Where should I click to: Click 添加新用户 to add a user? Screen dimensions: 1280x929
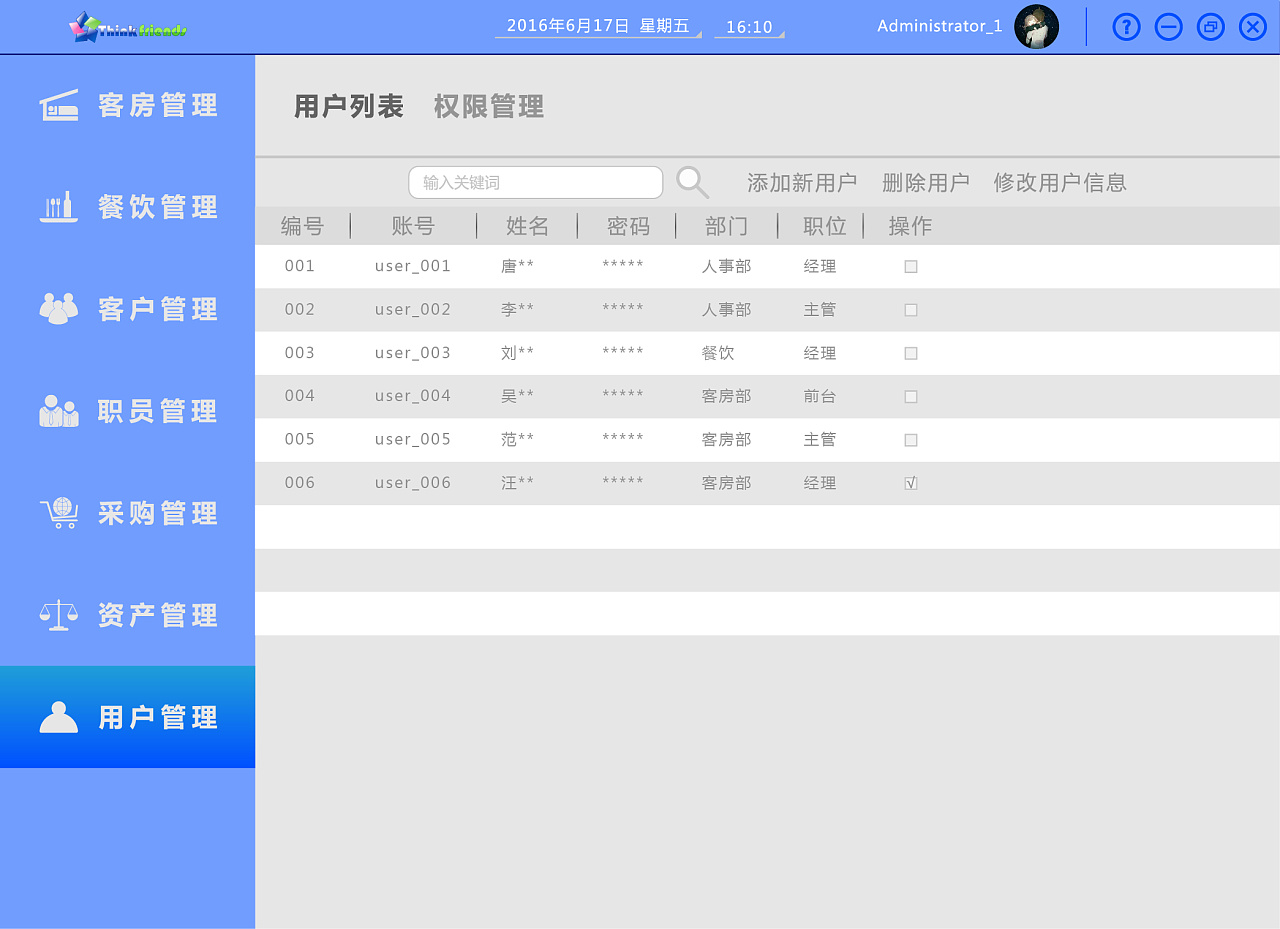coord(802,182)
